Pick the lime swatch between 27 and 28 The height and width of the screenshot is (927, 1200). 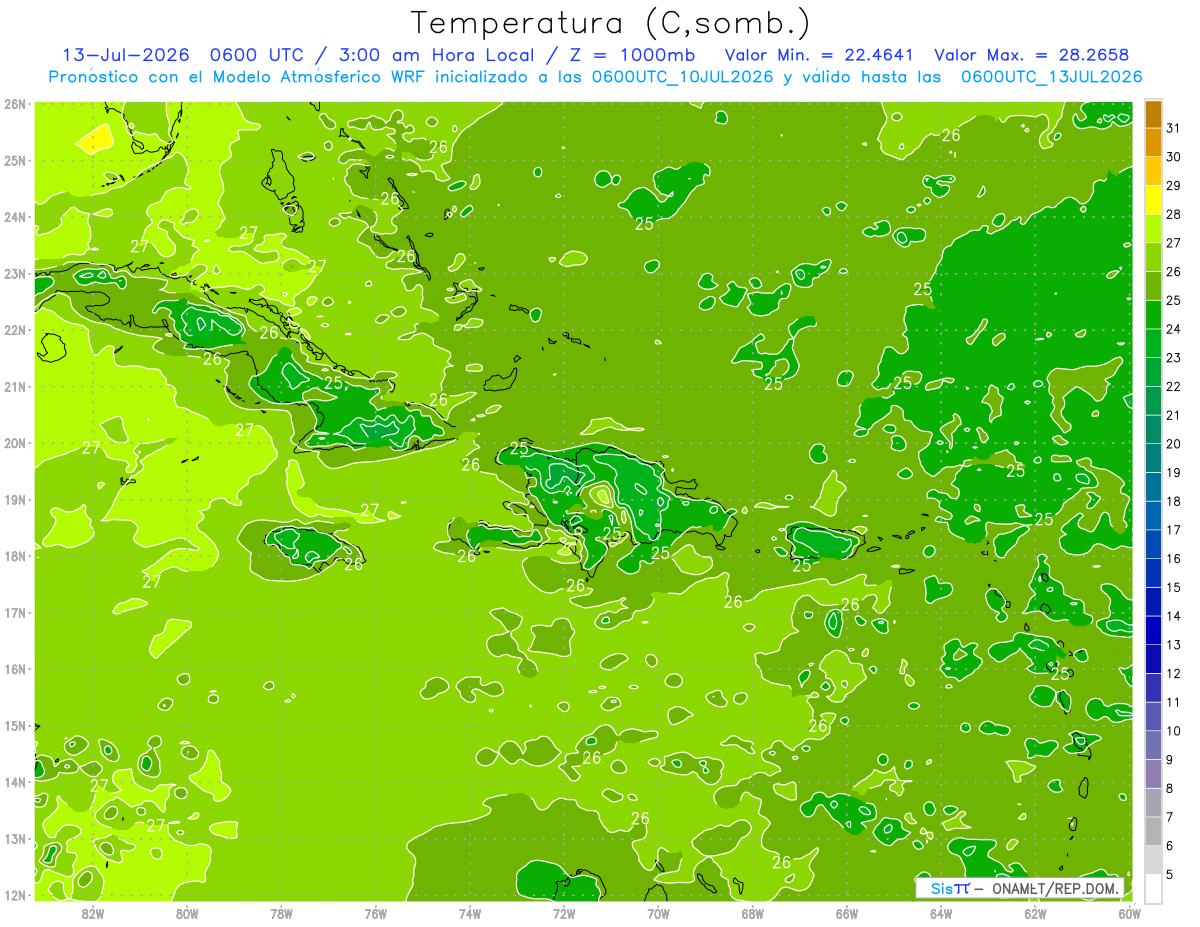click(x=1153, y=228)
